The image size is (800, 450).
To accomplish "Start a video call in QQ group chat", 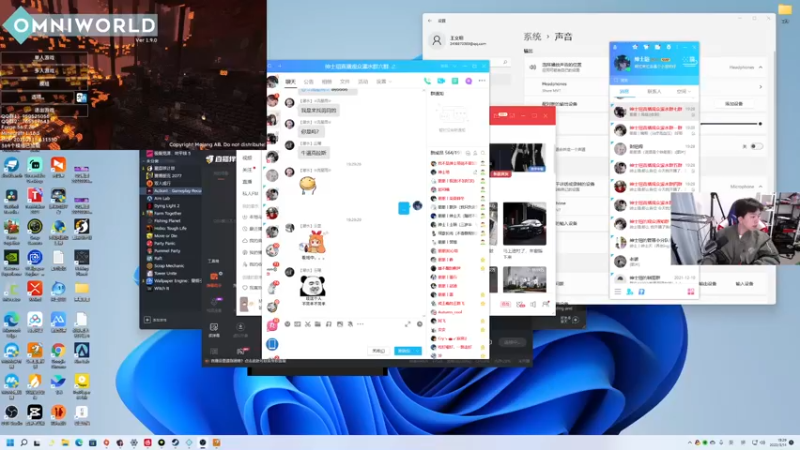I will [441, 81].
